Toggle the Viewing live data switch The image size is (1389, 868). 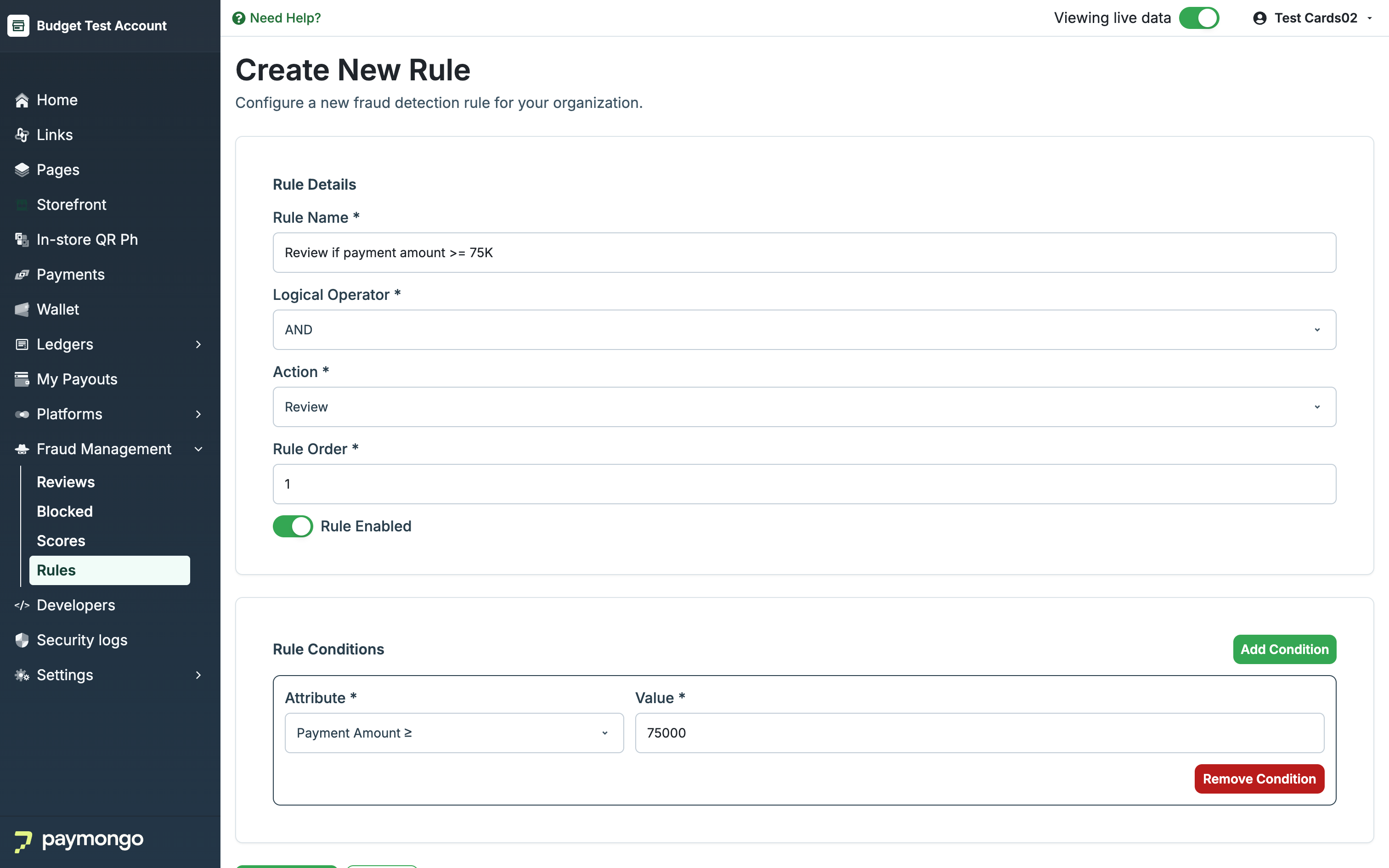point(1198,18)
